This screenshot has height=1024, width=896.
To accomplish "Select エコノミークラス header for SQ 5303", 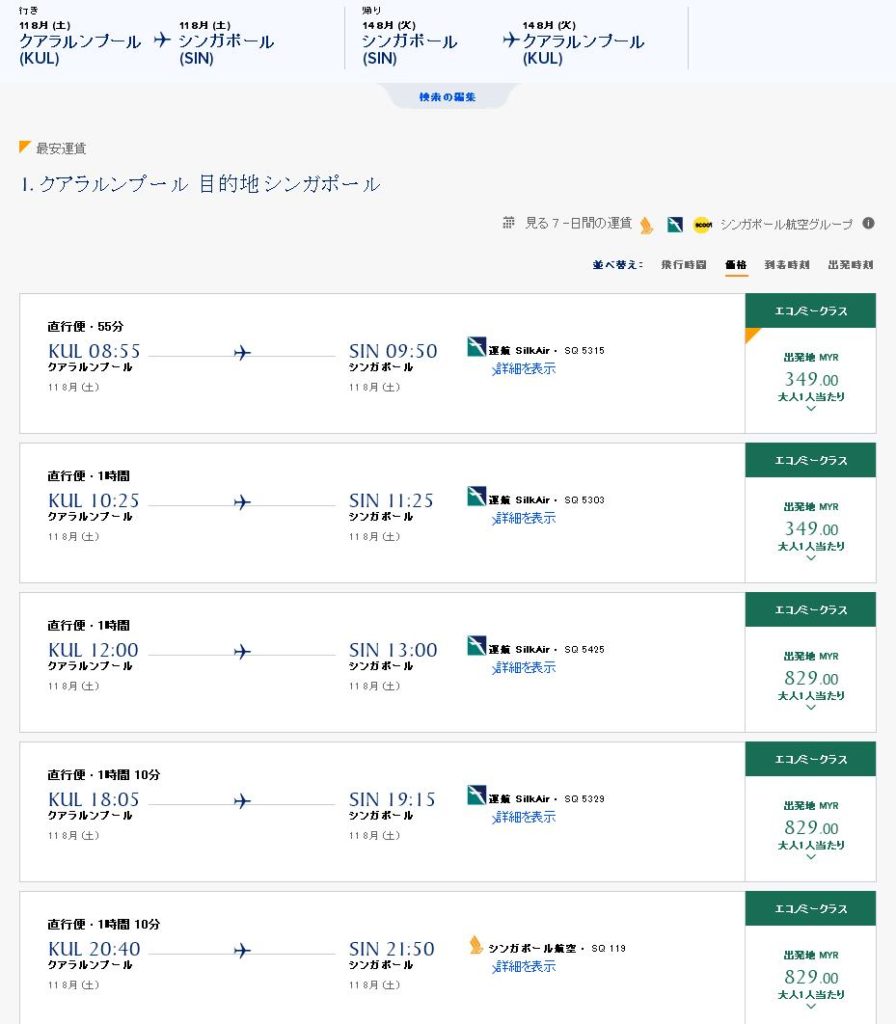I will pyautogui.click(x=810, y=460).
